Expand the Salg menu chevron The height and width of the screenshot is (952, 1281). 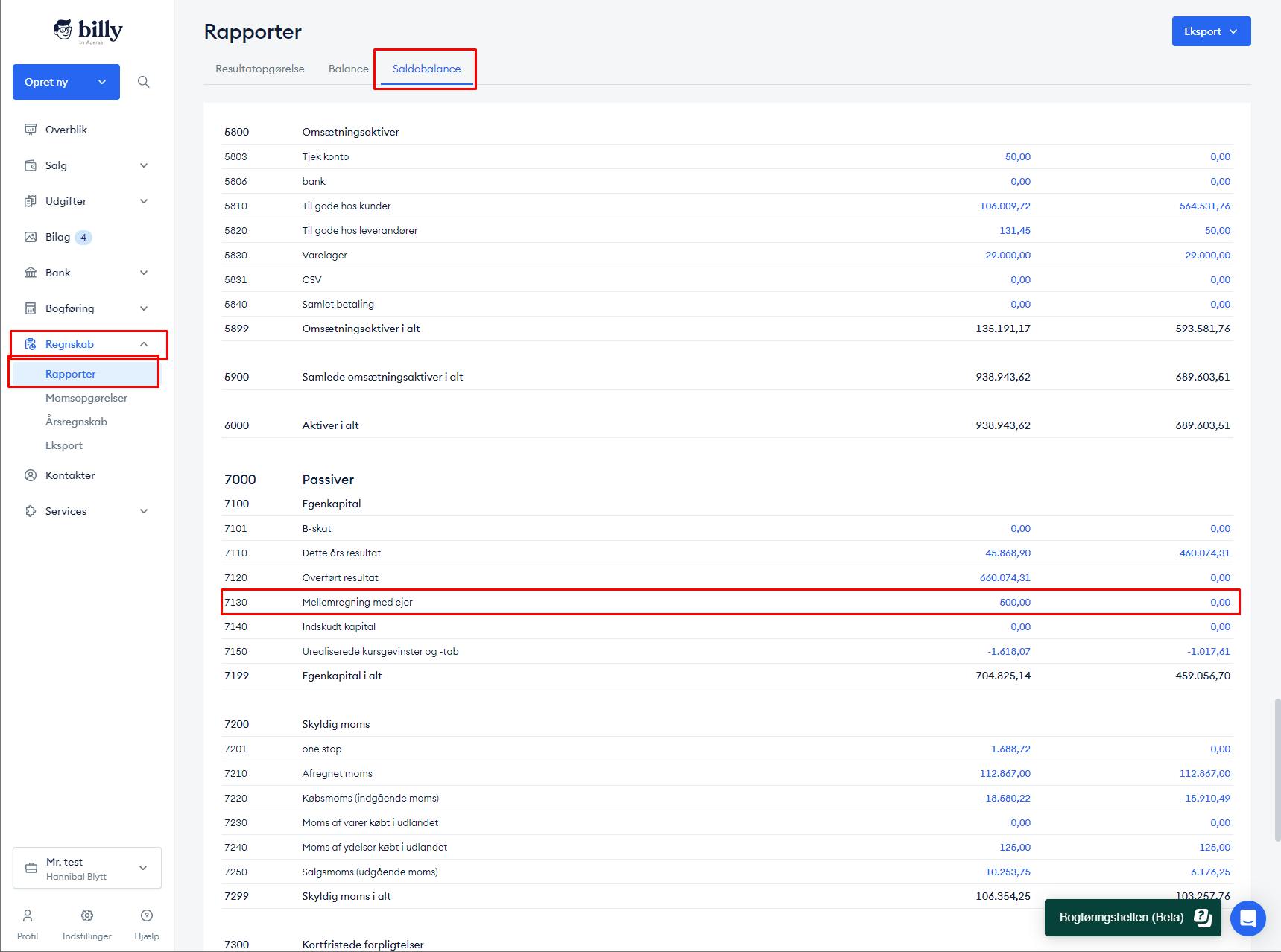144,165
